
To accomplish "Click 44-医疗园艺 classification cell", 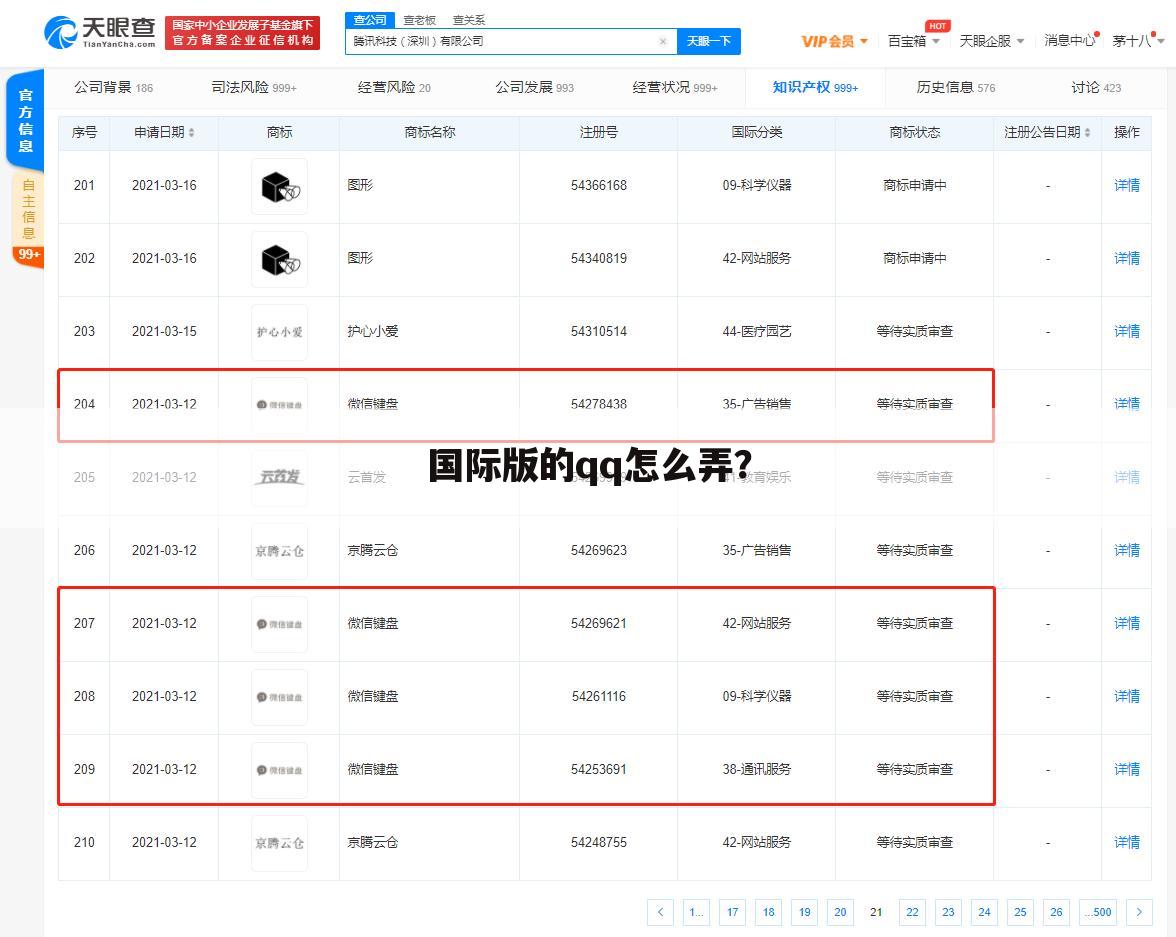I will (756, 331).
